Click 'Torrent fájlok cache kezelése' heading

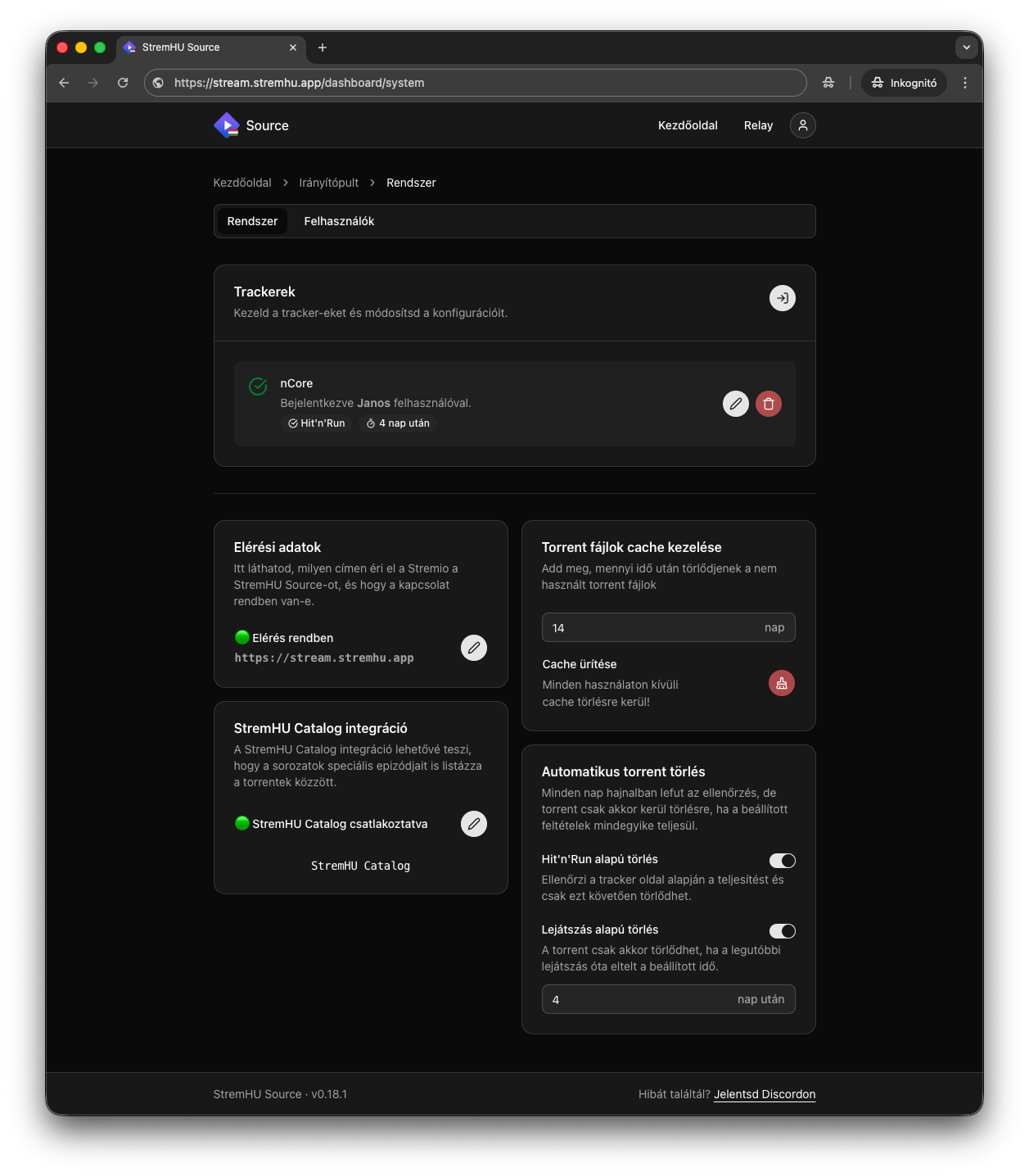pos(631,547)
